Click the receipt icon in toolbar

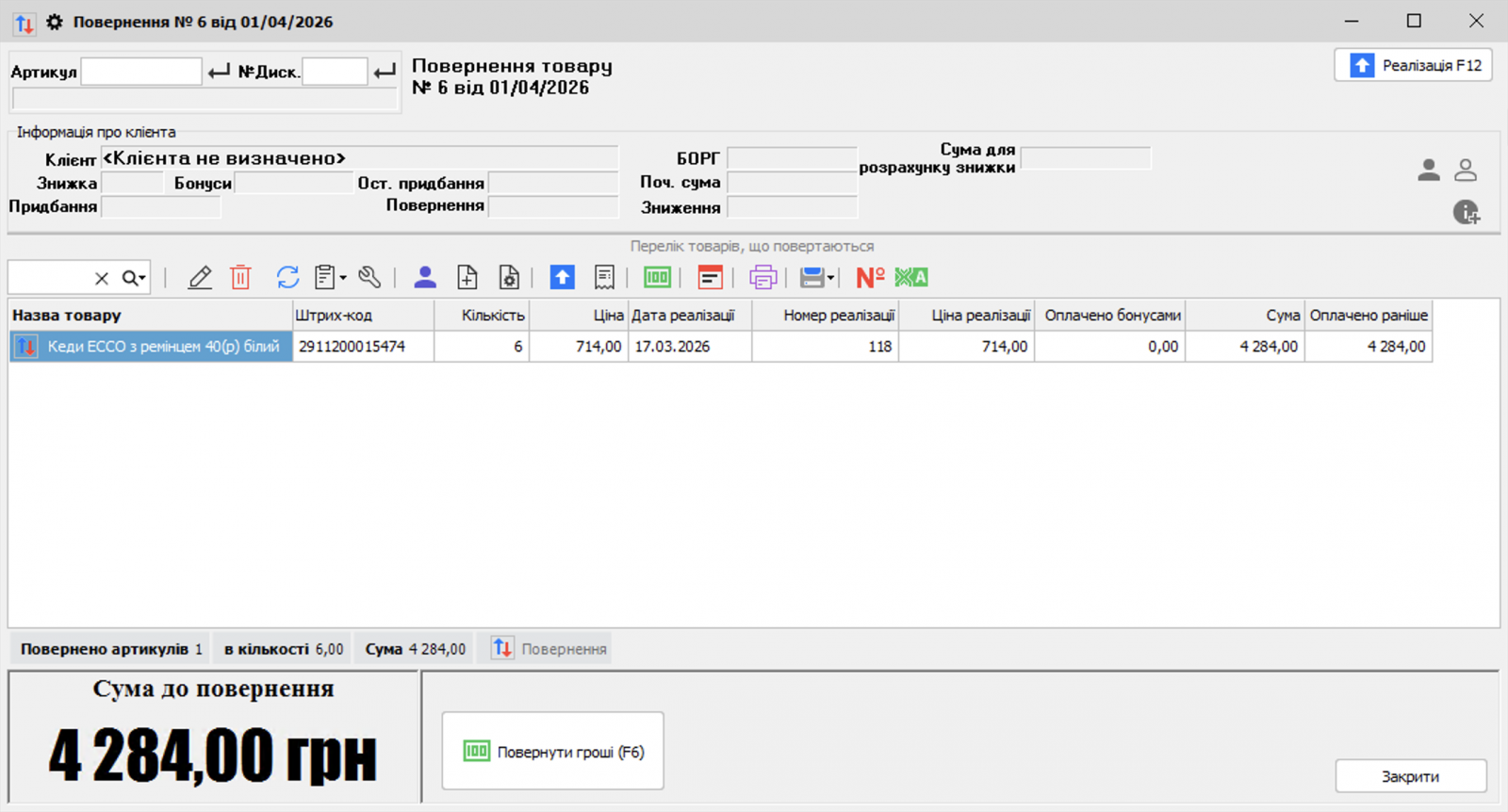(604, 278)
